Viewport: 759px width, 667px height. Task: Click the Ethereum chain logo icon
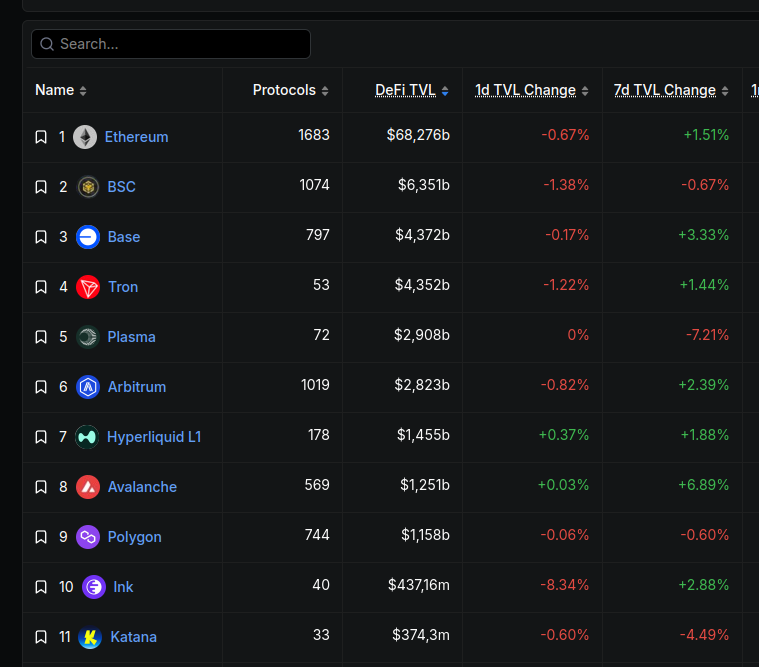point(85,137)
